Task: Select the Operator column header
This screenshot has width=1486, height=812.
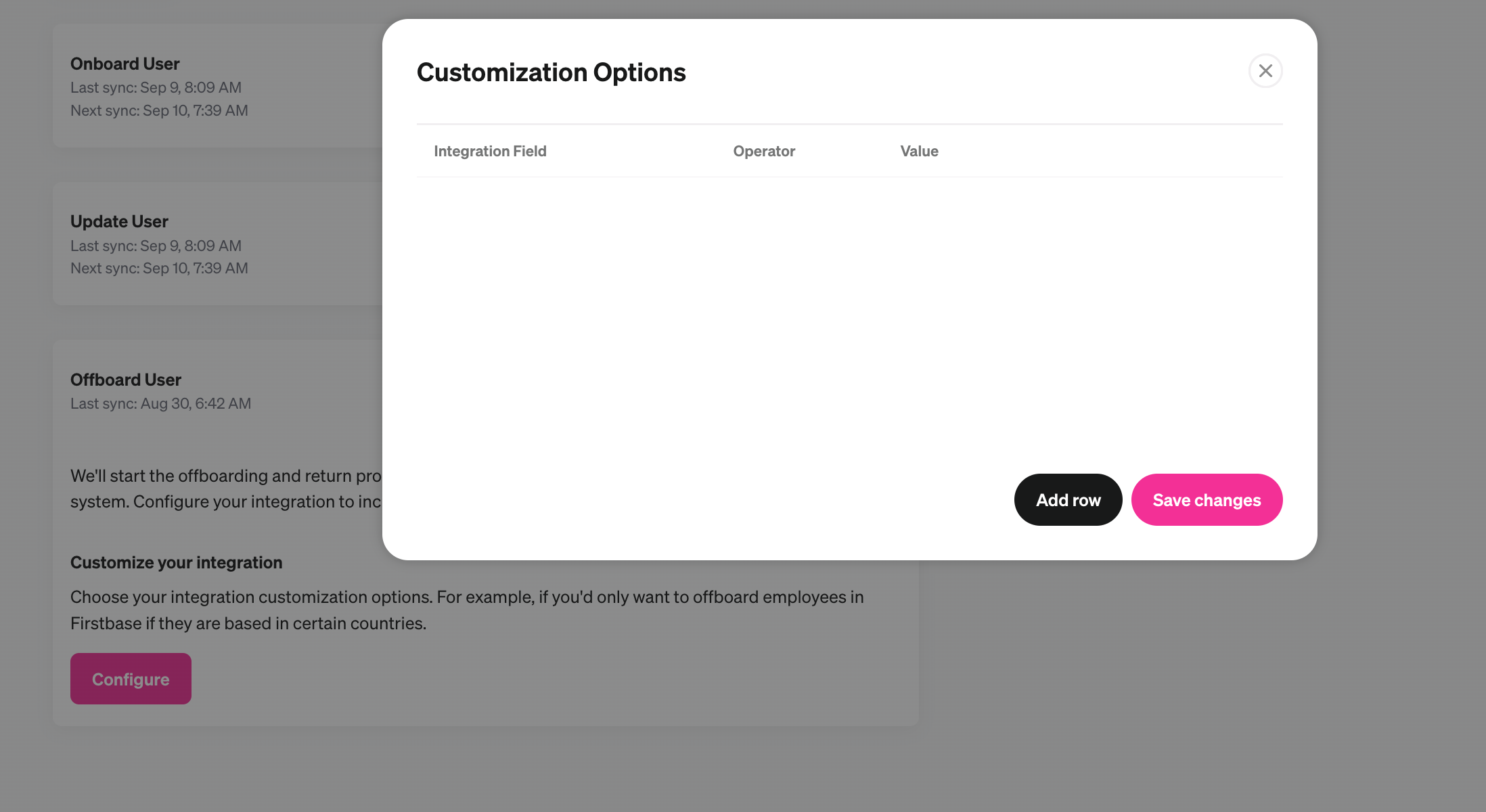Action: pos(764,151)
